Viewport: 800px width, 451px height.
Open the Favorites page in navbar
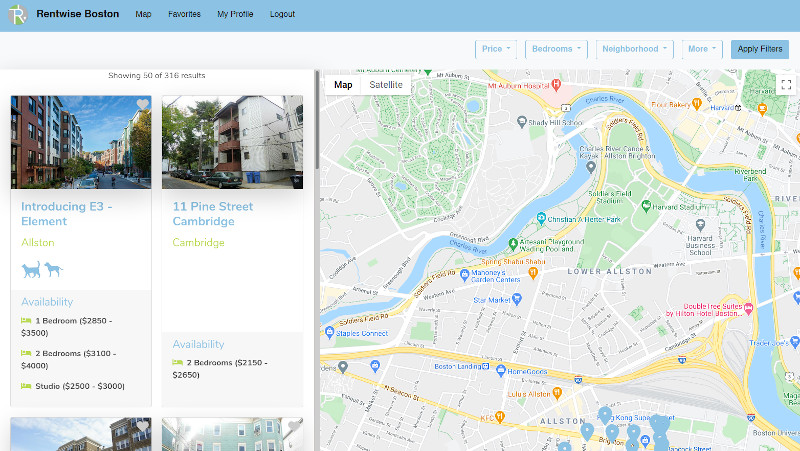(x=184, y=15)
